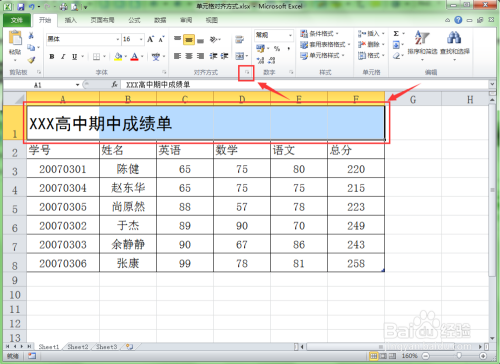The height and width of the screenshot is (364, 500).
Task: Click the zoom slider handle
Action: tap(459, 356)
